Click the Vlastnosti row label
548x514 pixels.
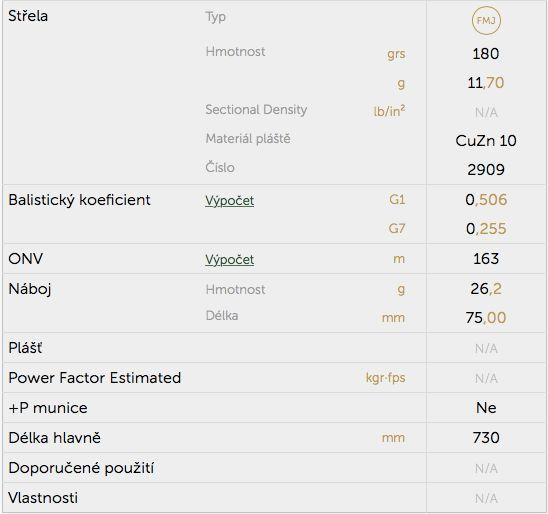(x=43, y=498)
